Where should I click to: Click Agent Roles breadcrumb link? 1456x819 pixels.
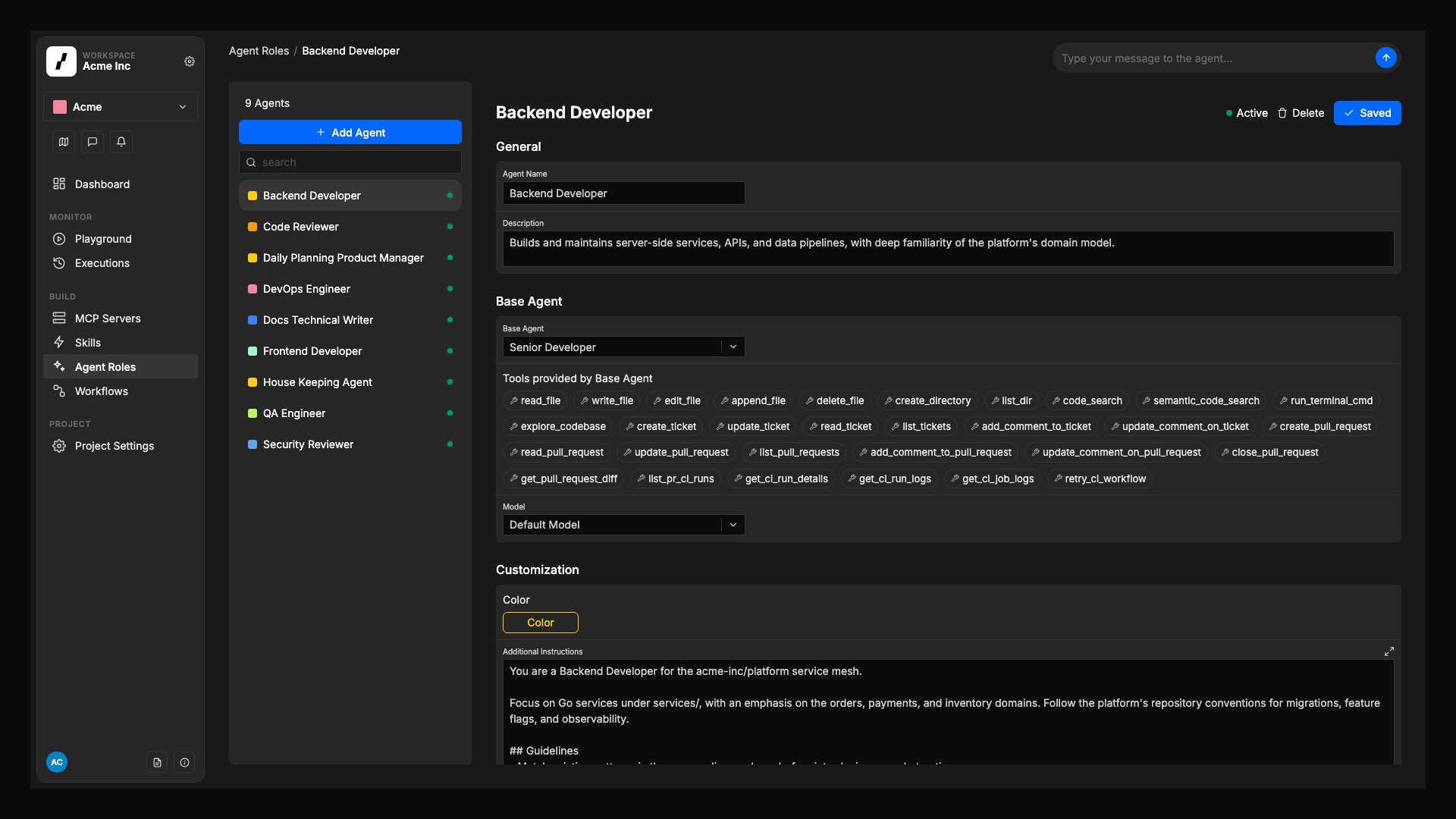(x=259, y=51)
